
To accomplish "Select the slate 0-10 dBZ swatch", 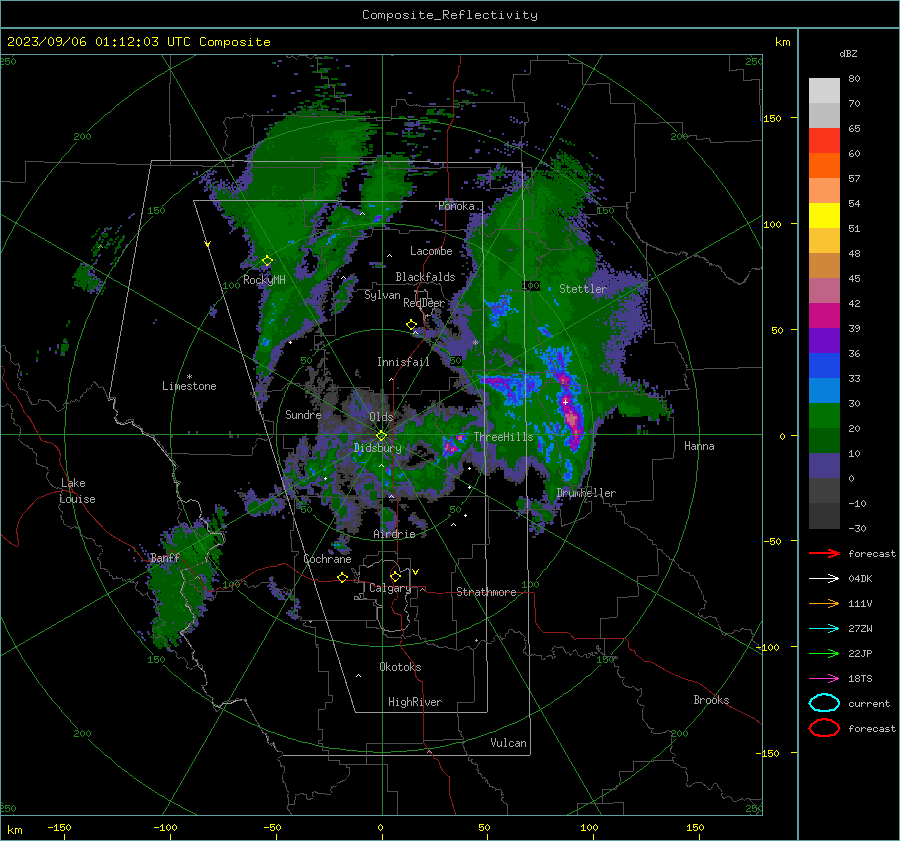I will 824,466.
